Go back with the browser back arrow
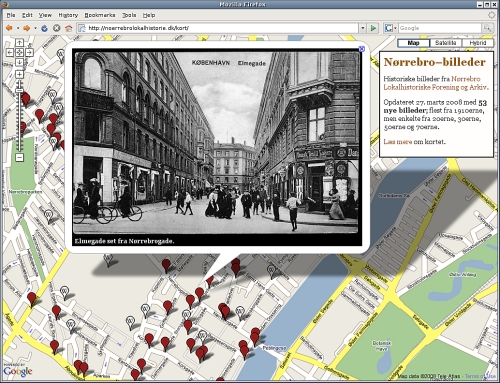 click(x=9, y=28)
